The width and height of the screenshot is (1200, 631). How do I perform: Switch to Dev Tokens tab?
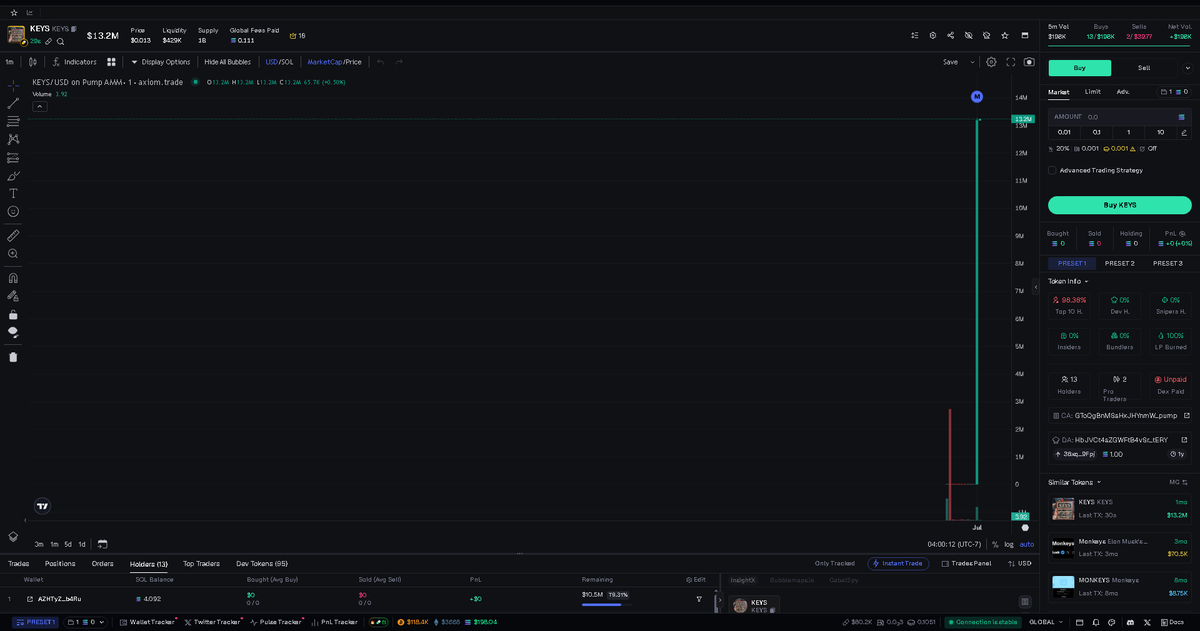(x=262, y=564)
